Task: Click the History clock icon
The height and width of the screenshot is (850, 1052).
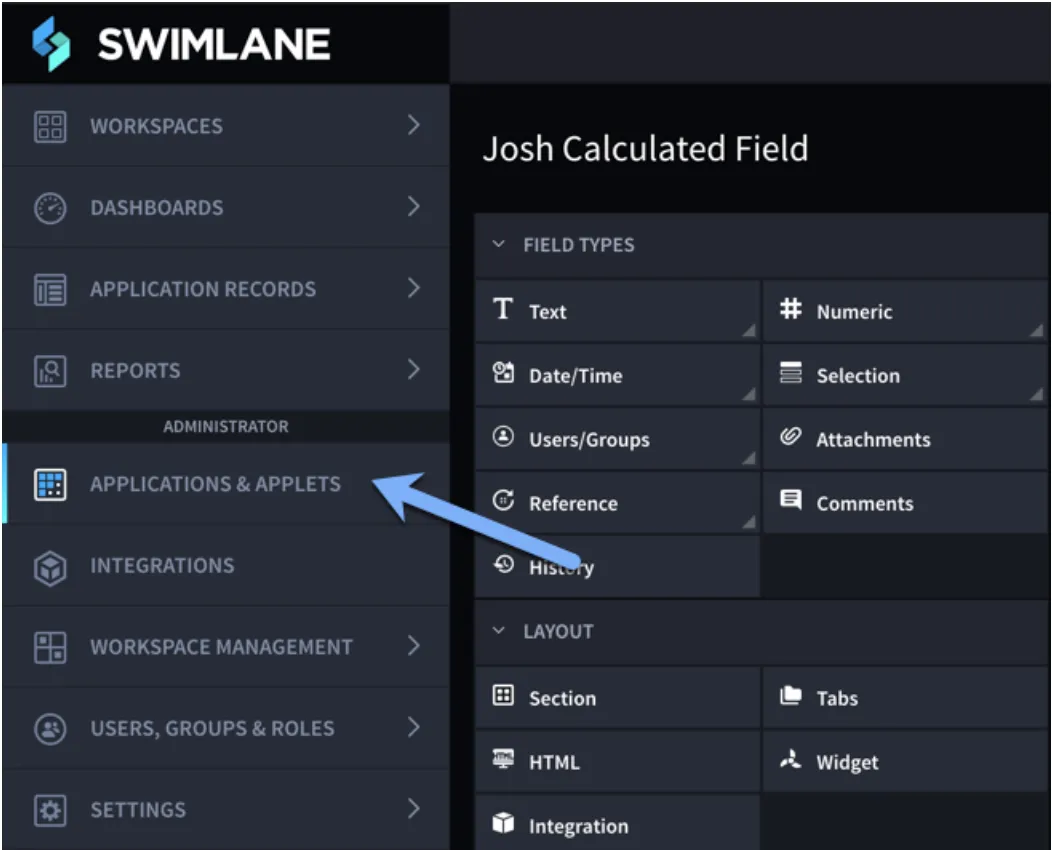Action: point(503,564)
